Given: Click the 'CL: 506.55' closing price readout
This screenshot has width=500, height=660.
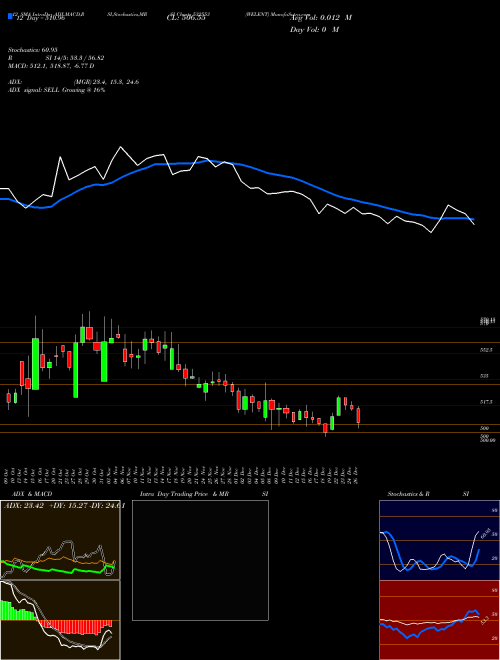Looking at the screenshot, I should coord(186,18).
